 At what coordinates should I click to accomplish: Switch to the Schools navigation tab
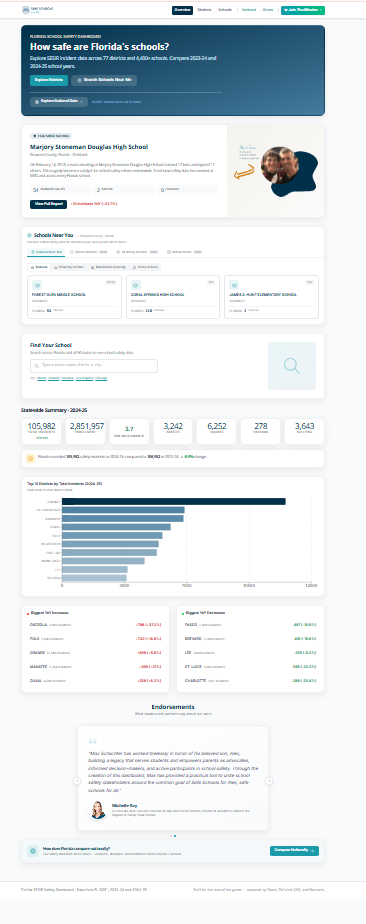click(225, 10)
